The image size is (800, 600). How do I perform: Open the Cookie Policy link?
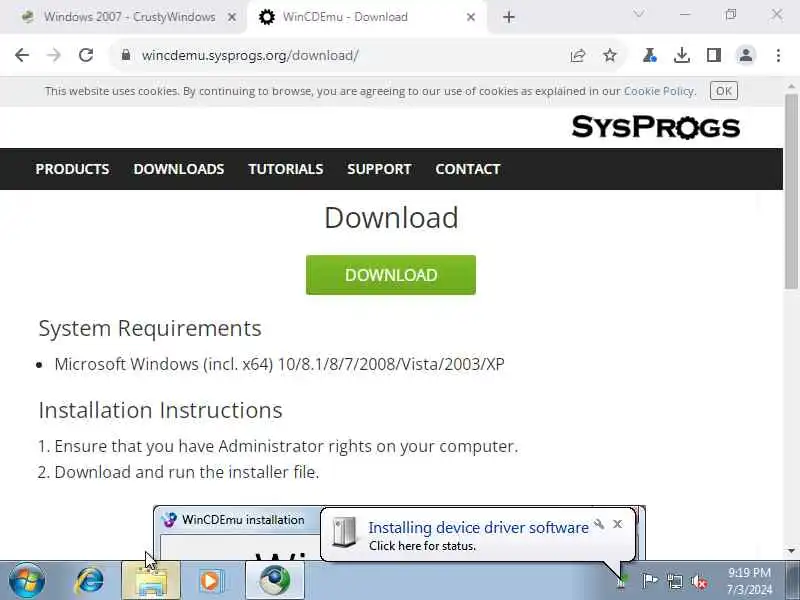click(x=659, y=91)
